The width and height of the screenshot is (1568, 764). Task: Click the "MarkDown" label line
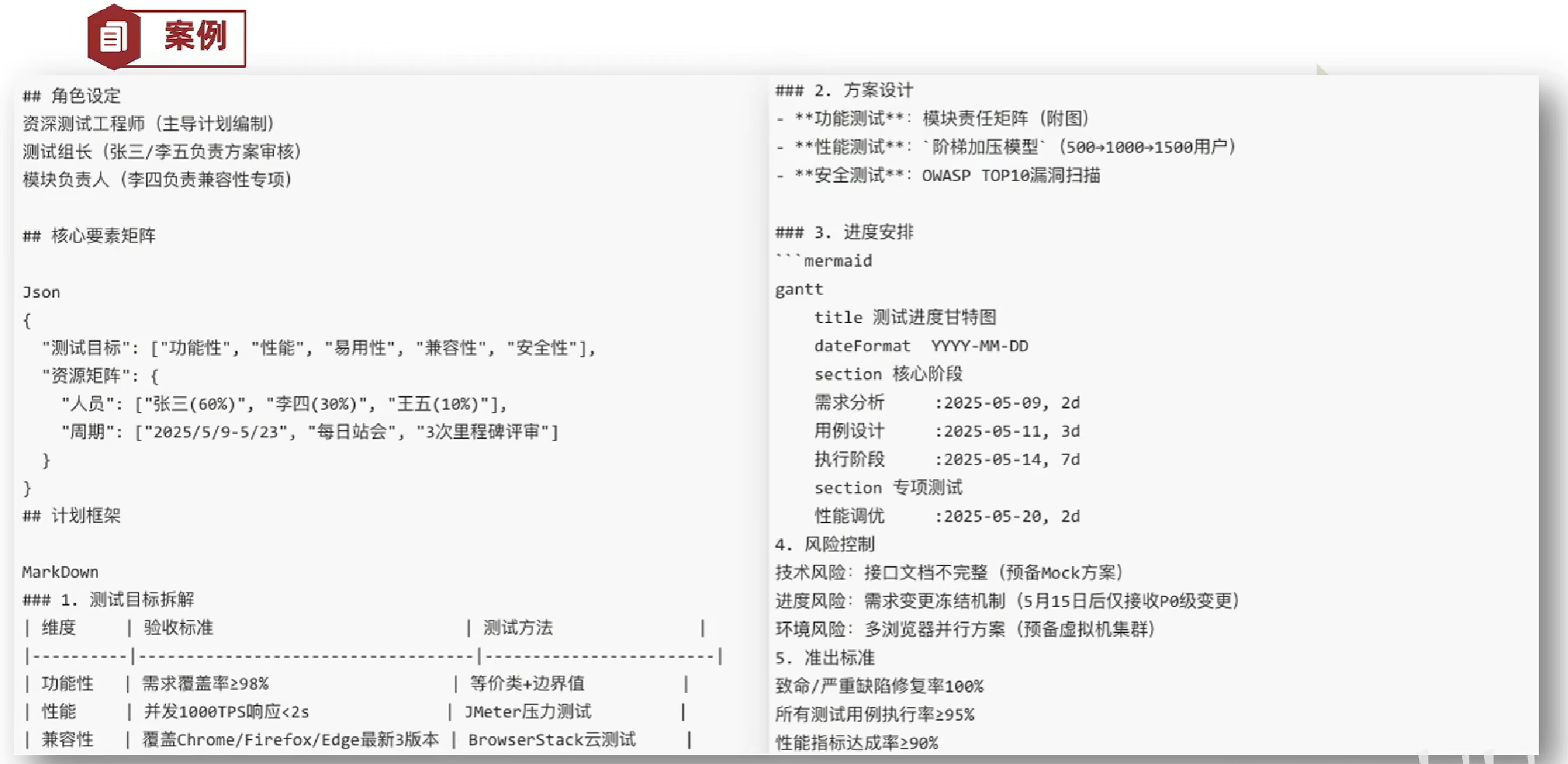point(60,572)
